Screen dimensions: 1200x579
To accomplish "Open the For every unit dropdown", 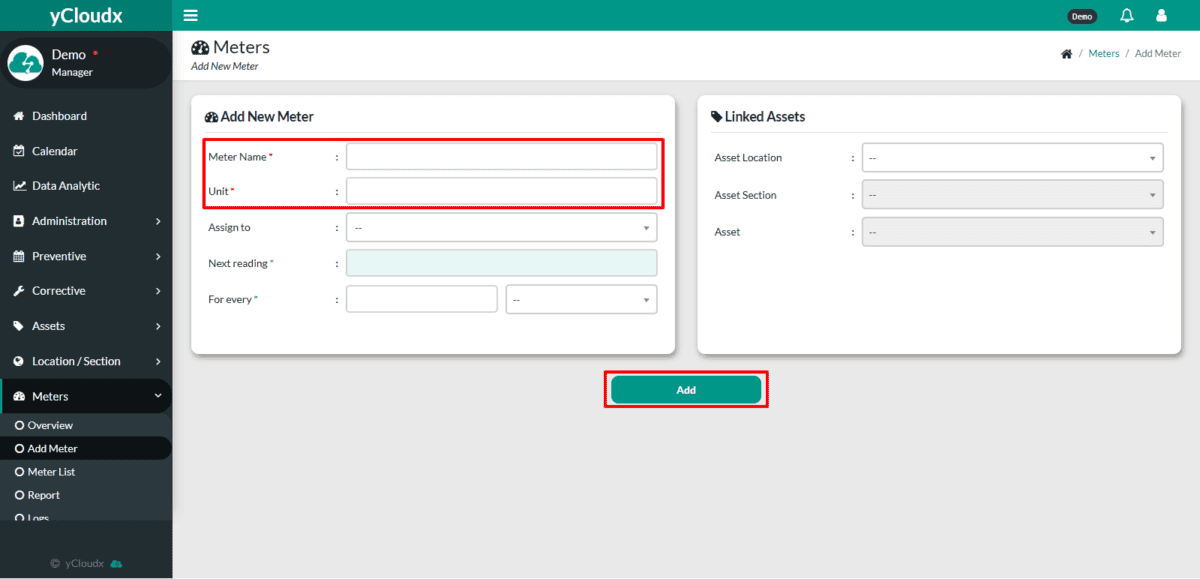I will pyautogui.click(x=581, y=299).
